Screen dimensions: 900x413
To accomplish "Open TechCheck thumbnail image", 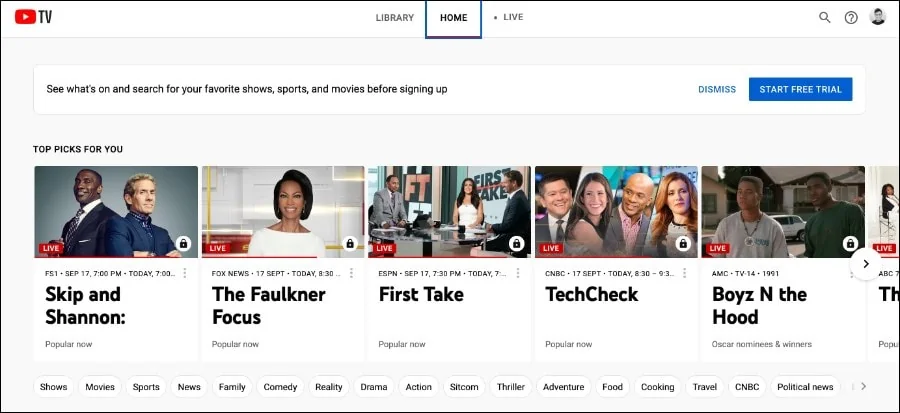I will (x=616, y=212).
